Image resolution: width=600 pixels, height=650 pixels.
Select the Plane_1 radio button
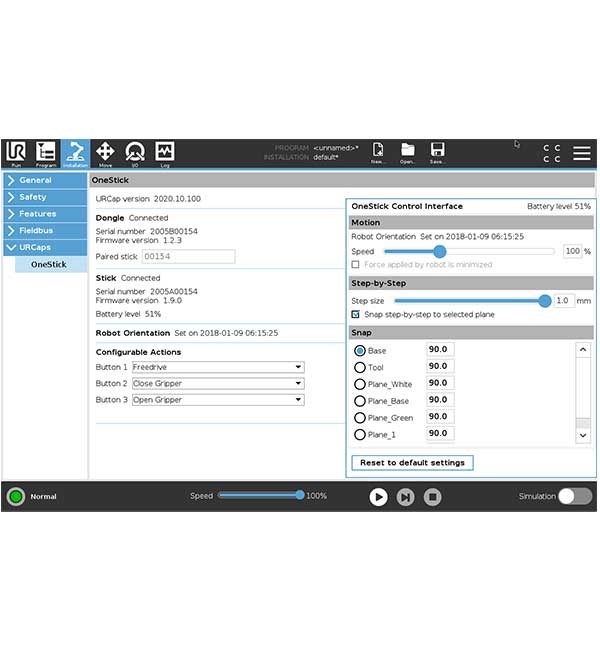[x=360, y=434]
